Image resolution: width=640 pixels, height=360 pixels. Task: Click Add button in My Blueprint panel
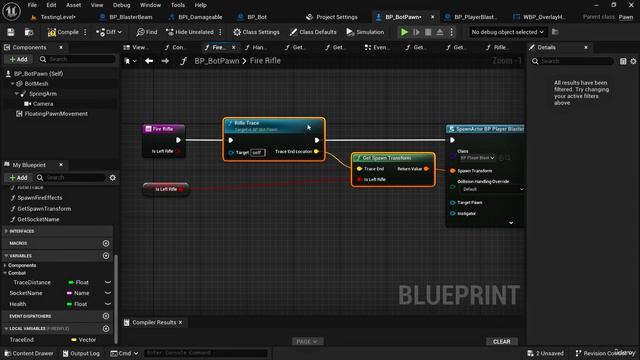[x=18, y=178]
